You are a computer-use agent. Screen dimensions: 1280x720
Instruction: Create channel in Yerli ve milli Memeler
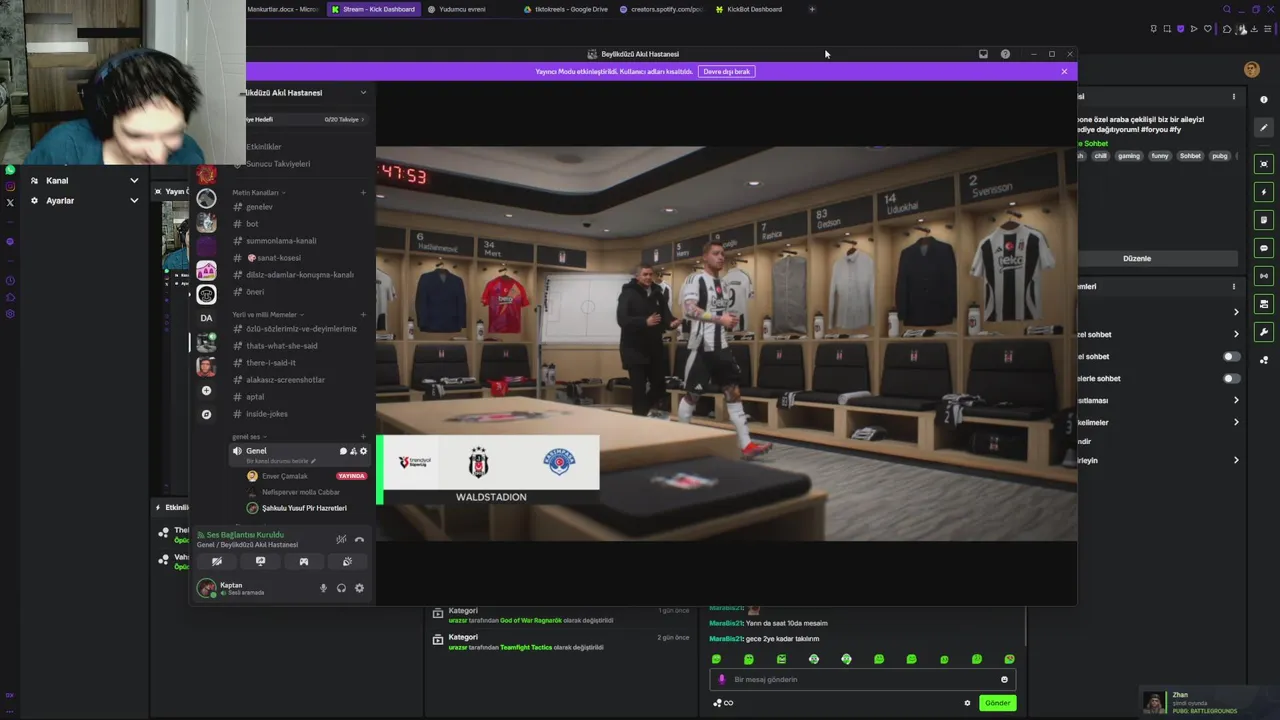(363, 314)
